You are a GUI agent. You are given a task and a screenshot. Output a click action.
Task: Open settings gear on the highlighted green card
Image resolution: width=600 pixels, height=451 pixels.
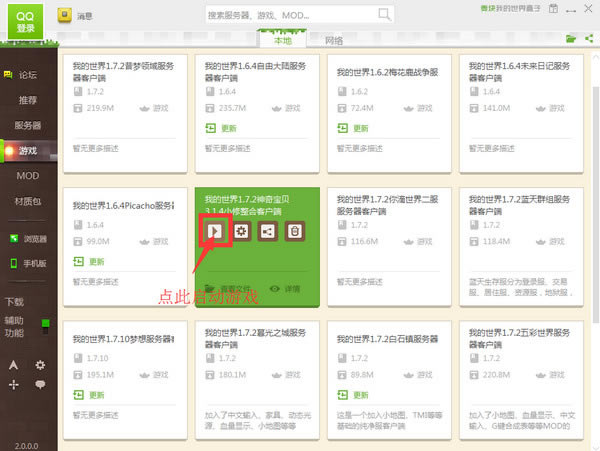coord(241,231)
